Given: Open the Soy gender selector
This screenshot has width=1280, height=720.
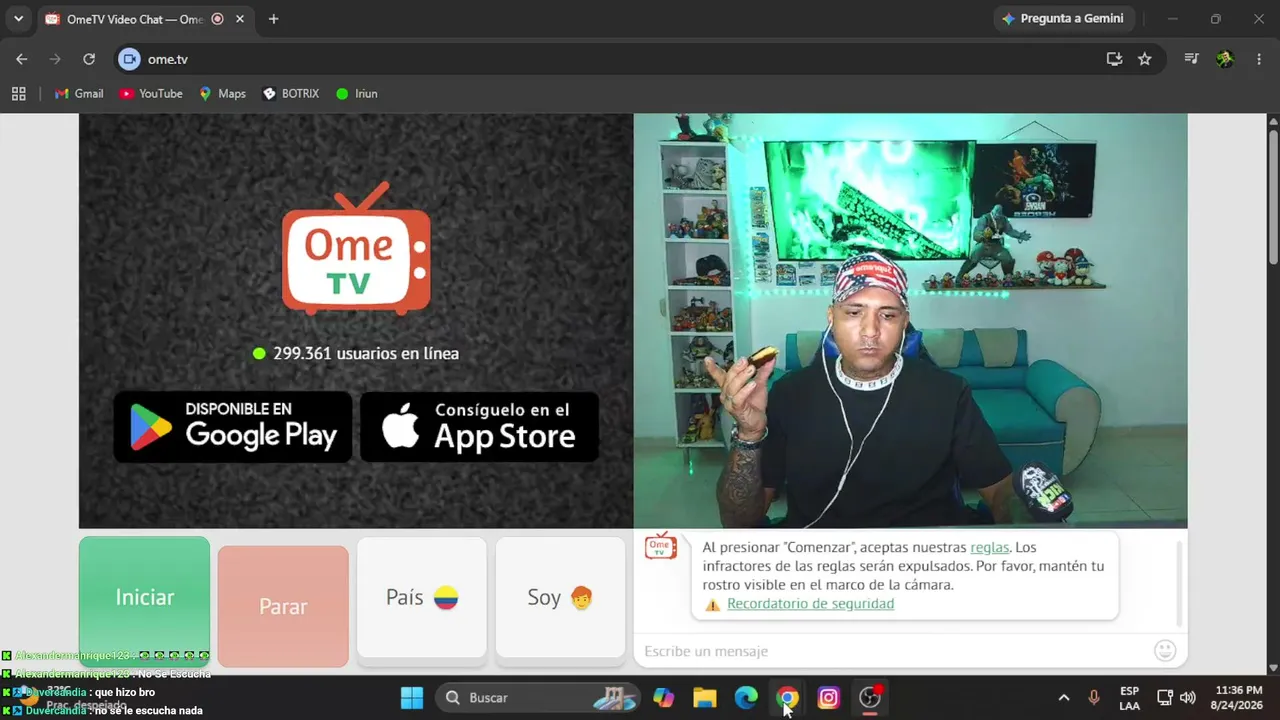Looking at the screenshot, I should tap(561, 598).
